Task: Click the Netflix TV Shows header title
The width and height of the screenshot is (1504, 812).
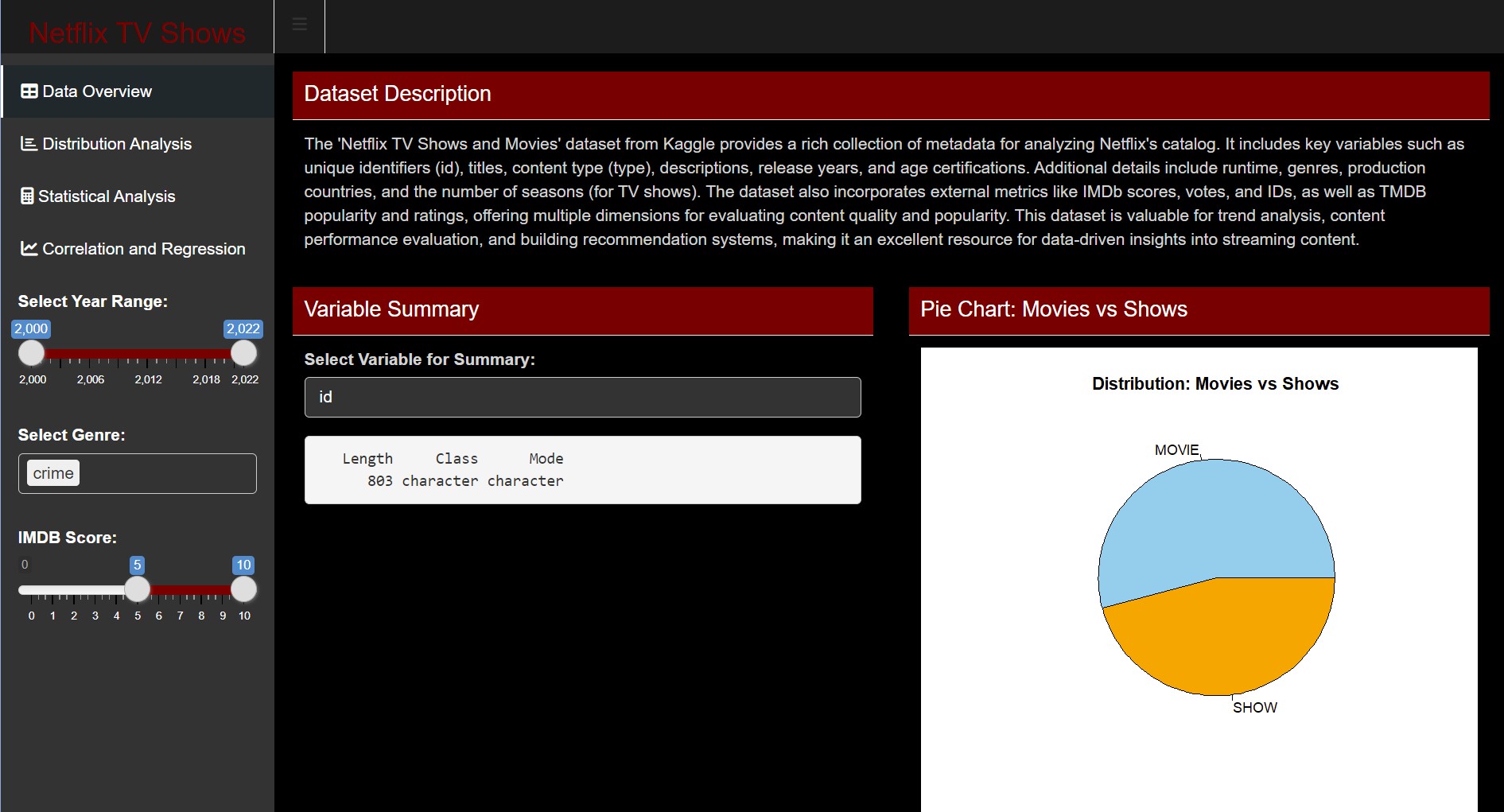Action: [137, 33]
